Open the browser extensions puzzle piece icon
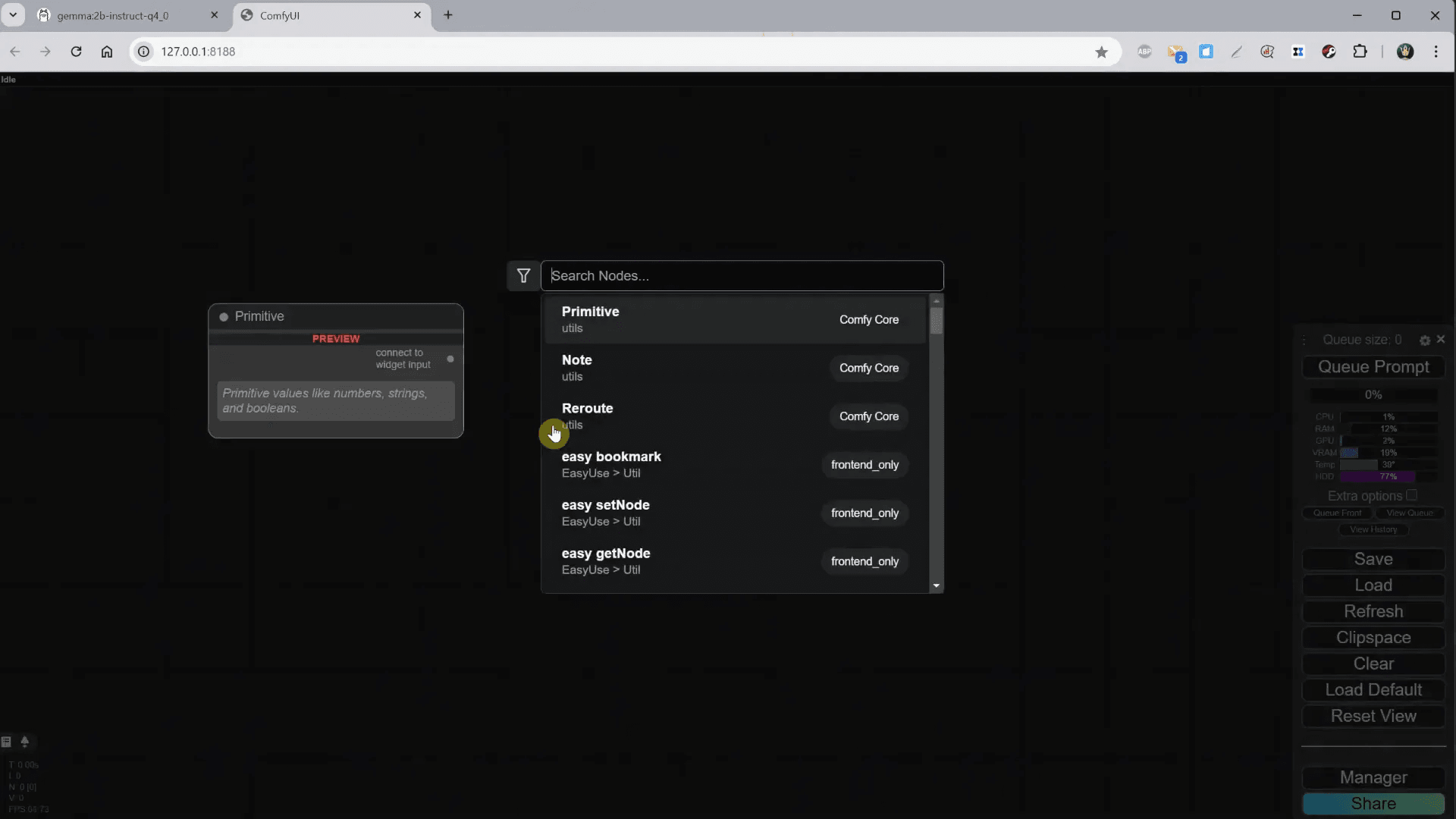This screenshot has height=819, width=1456. point(1360,52)
